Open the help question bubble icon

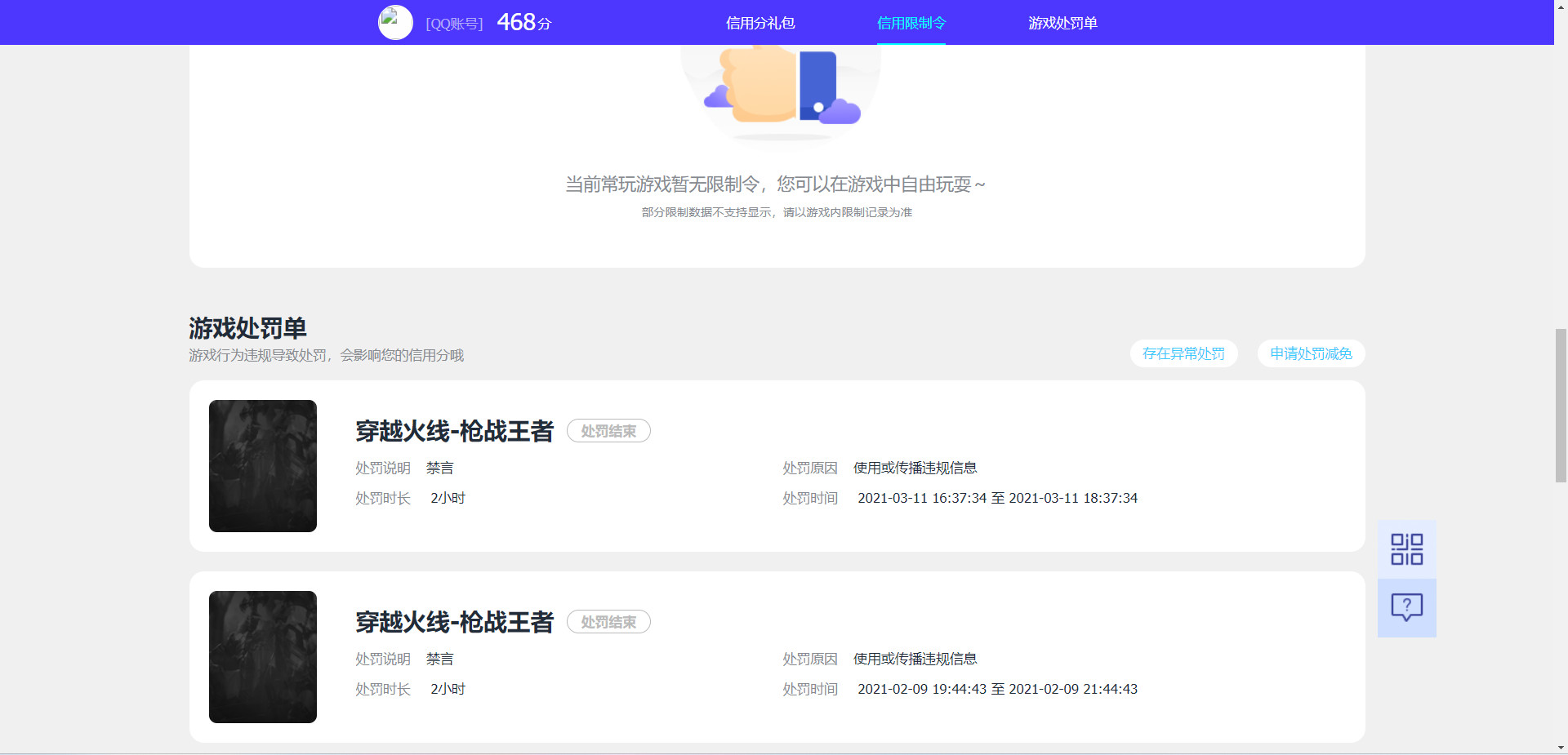(1406, 607)
